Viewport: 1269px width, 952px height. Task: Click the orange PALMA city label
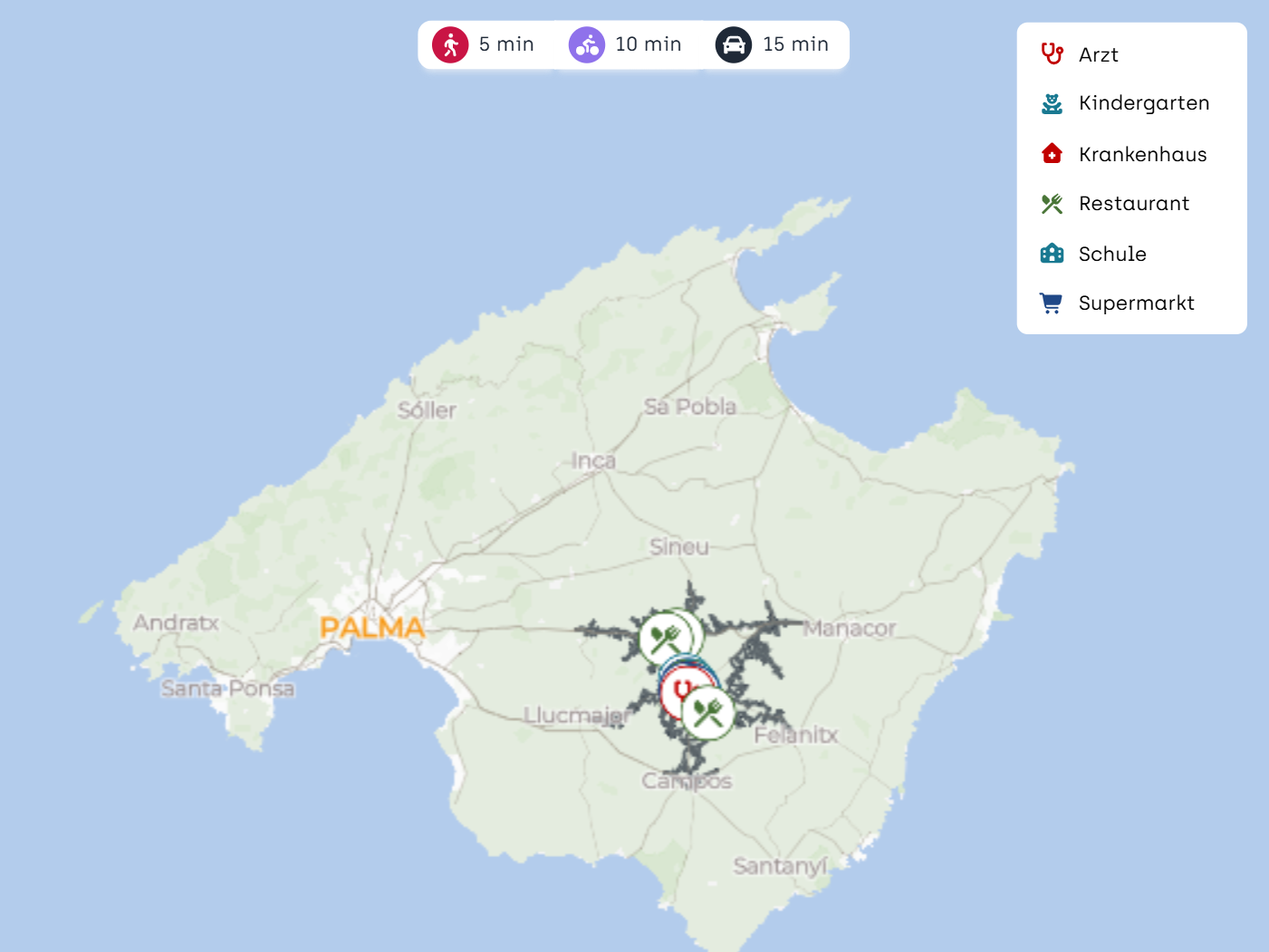coord(372,628)
